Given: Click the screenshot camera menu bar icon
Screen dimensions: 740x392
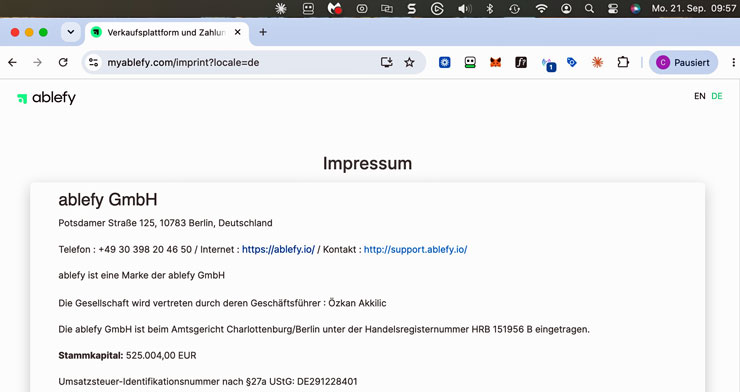Looking at the screenshot, I should (362, 8).
